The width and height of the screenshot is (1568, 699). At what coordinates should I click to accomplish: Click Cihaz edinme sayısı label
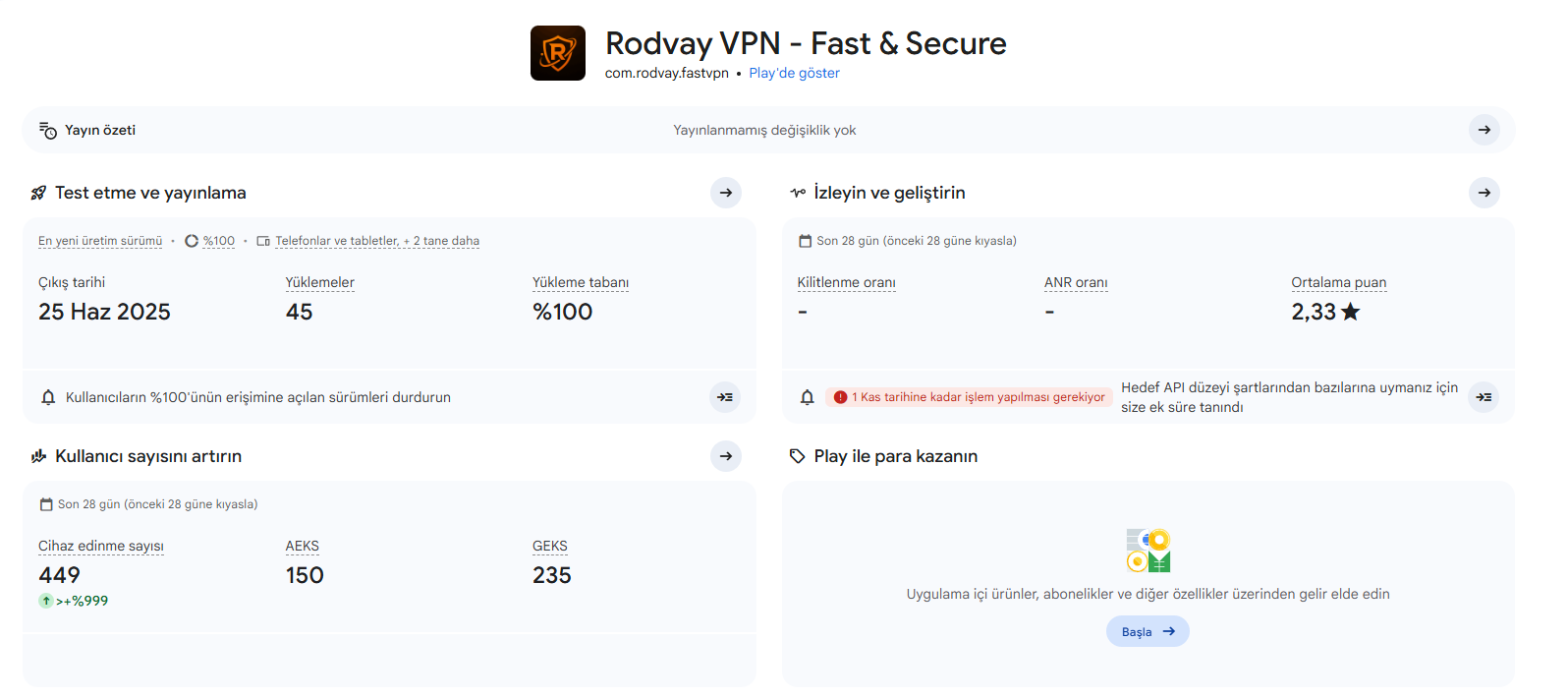click(x=101, y=546)
